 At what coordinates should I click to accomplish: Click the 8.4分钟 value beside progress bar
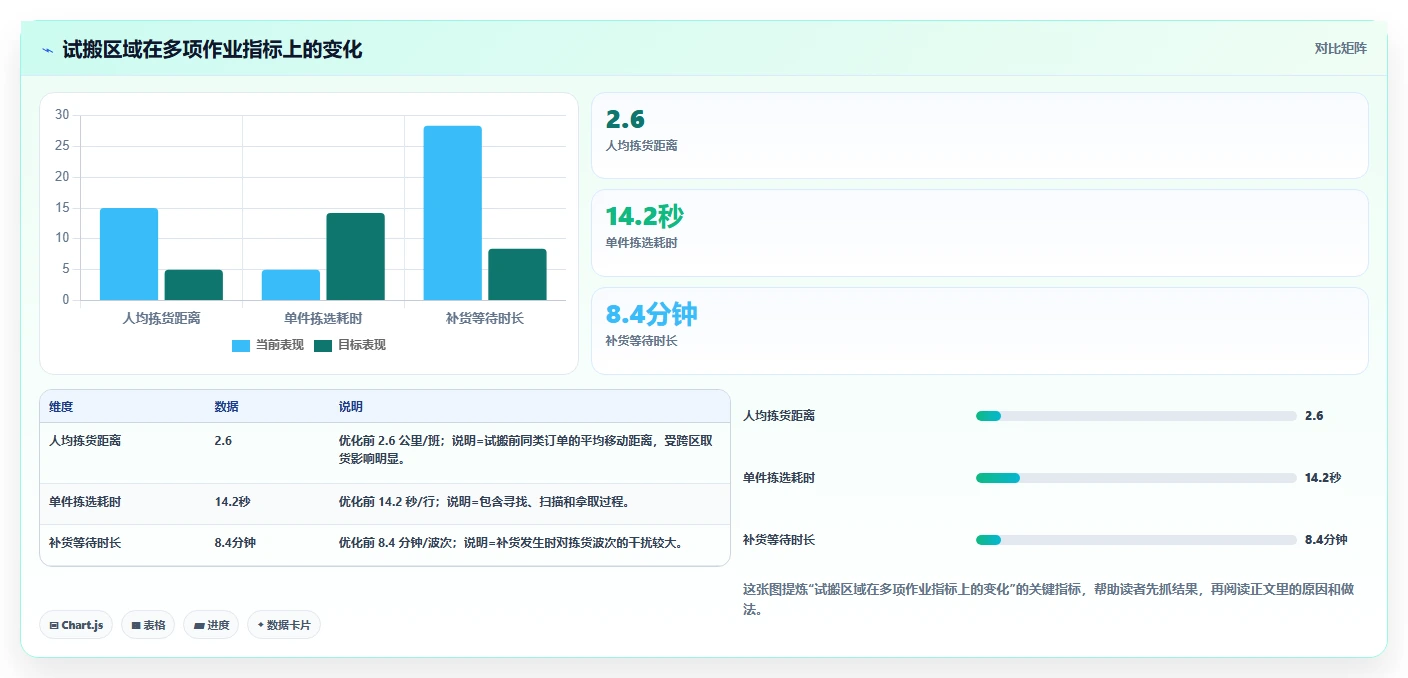1326,540
